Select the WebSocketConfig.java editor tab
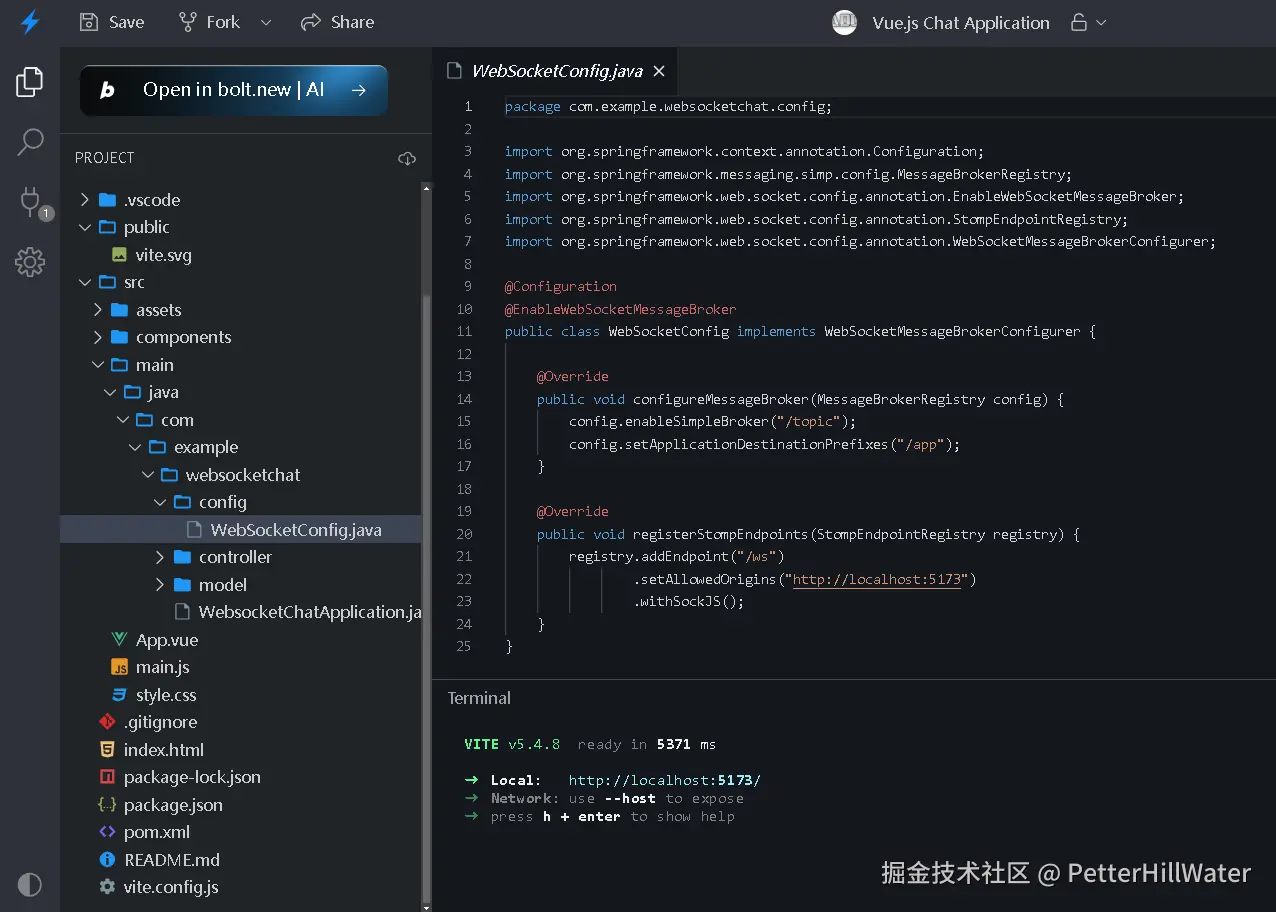The height and width of the screenshot is (912, 1276). click(556, 71)
